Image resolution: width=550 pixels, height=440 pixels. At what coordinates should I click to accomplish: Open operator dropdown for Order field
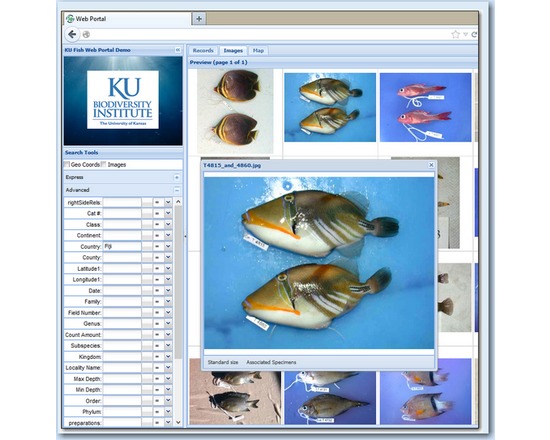(168, 400)
